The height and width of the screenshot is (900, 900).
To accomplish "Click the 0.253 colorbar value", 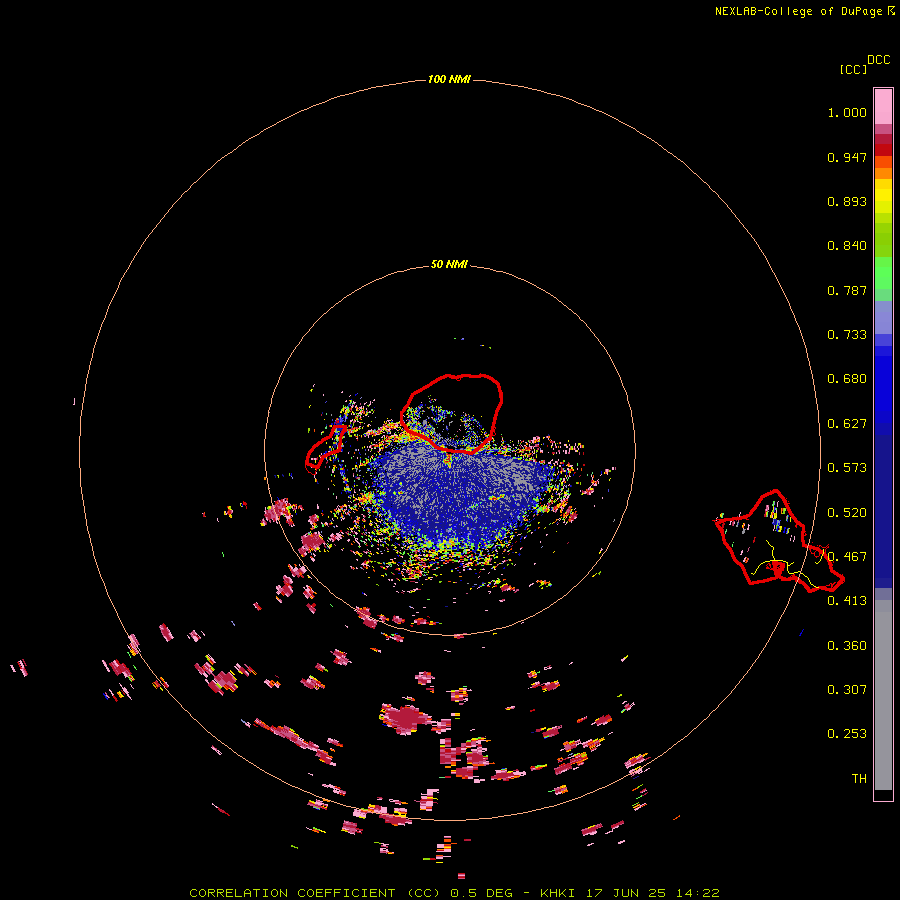I will coord(847,734).
